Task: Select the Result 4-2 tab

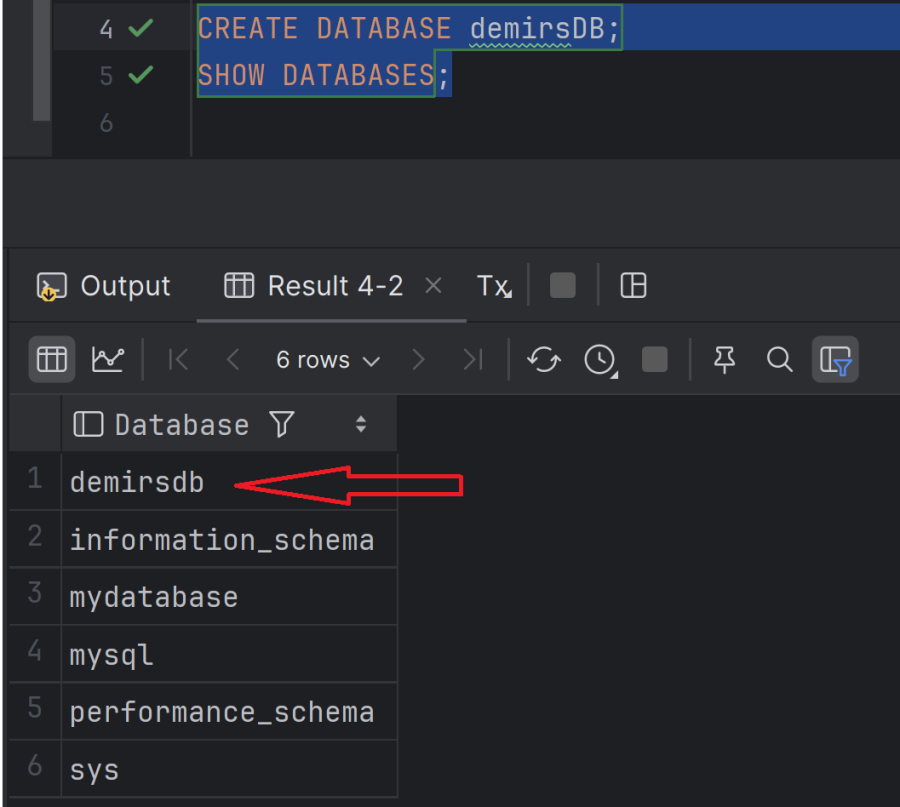Action: [x=315, y=286]
